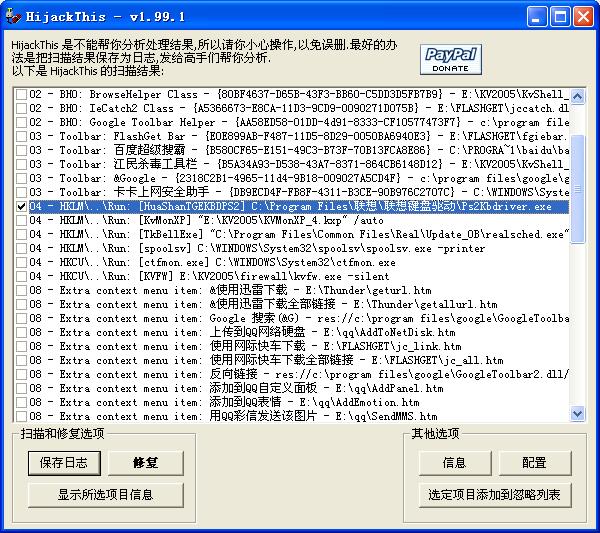Image resolution: width=600 pixels, height=533 pixels.
Task: Click the scrollbar down arrow
Action: coord(577,413)
